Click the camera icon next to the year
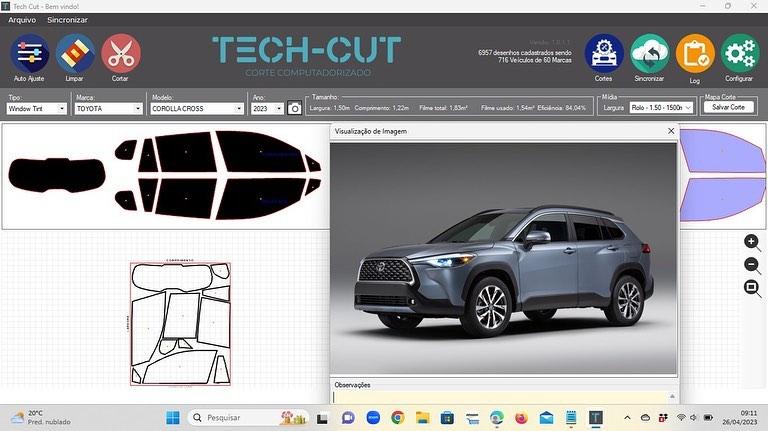768x431 pixels. (x=294, y=108)
